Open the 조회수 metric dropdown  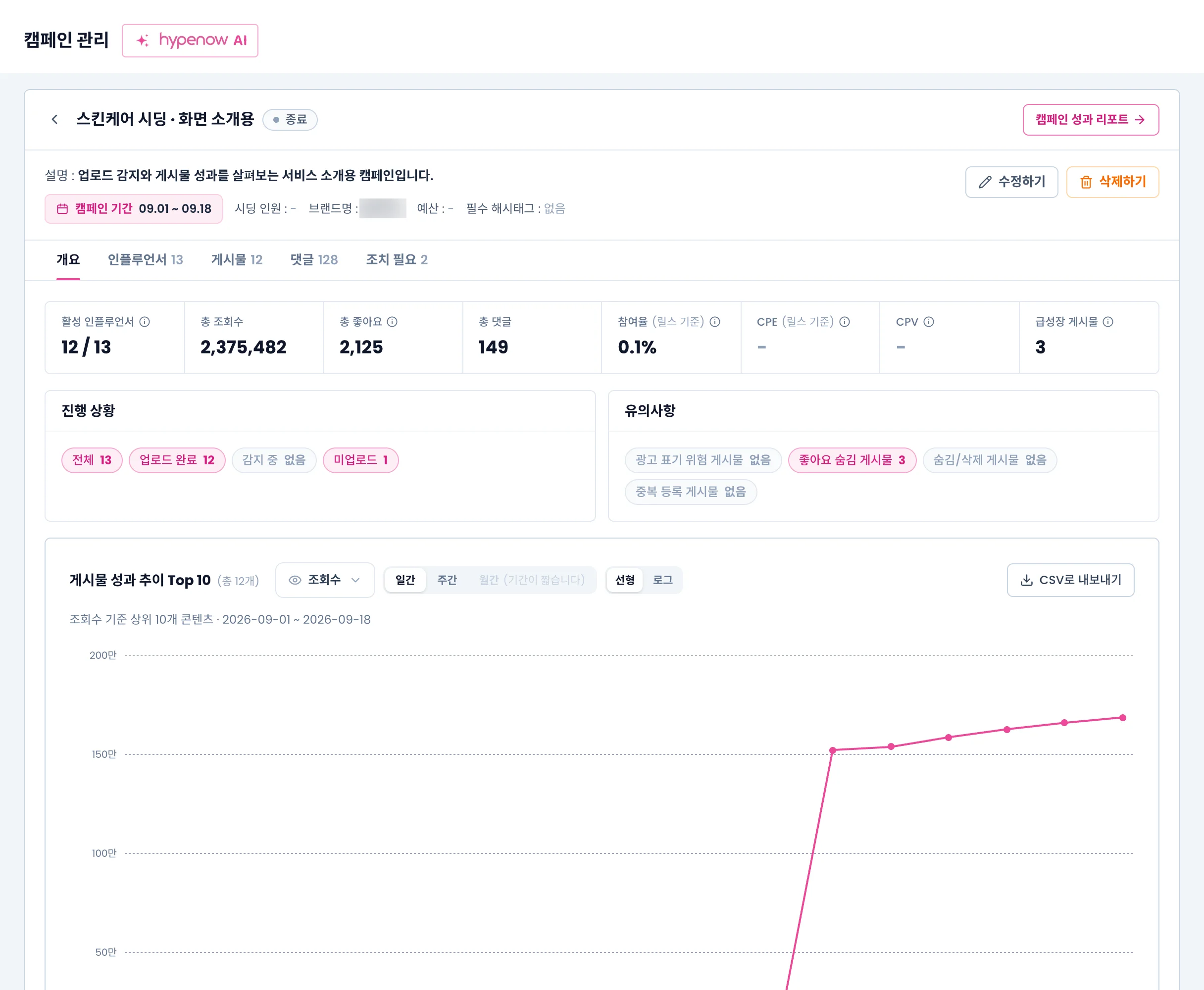pos(325,580)
